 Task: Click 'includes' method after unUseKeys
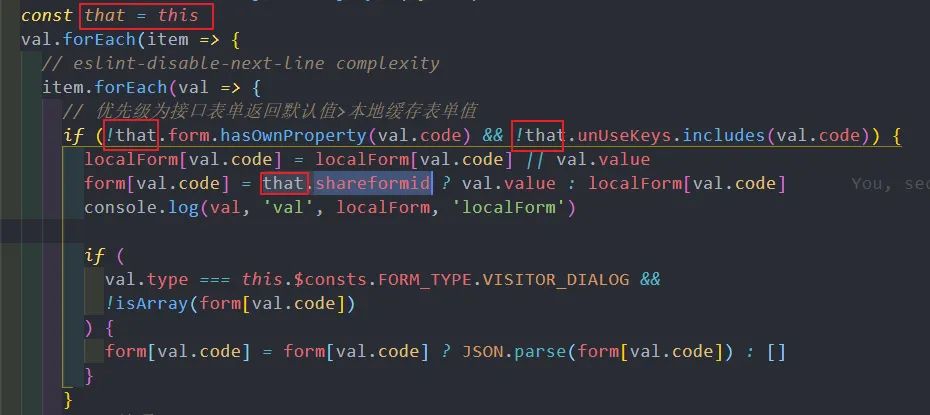click(x=724, y=136)
